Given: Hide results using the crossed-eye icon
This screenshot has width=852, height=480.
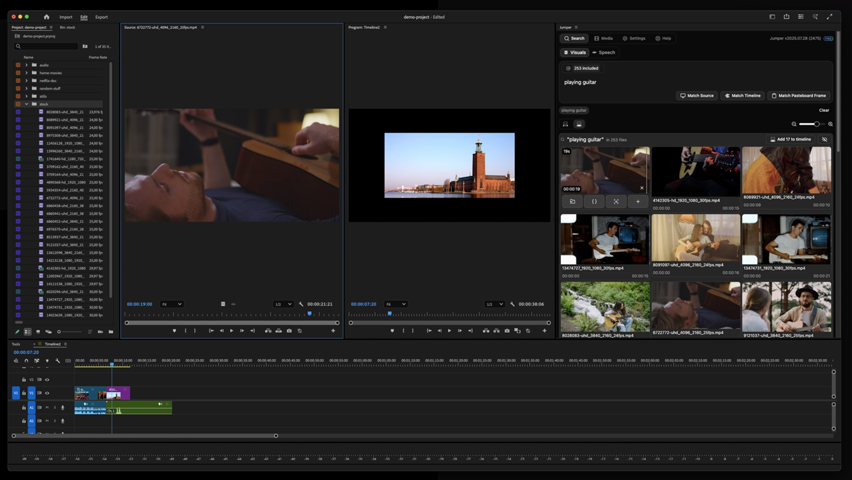Looking at the screenshot, I should tap(824, 140).
